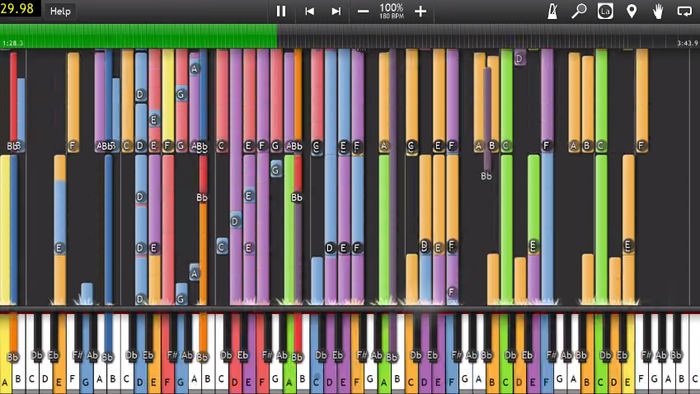Toggle the note labels icon

tap(605, 11)
